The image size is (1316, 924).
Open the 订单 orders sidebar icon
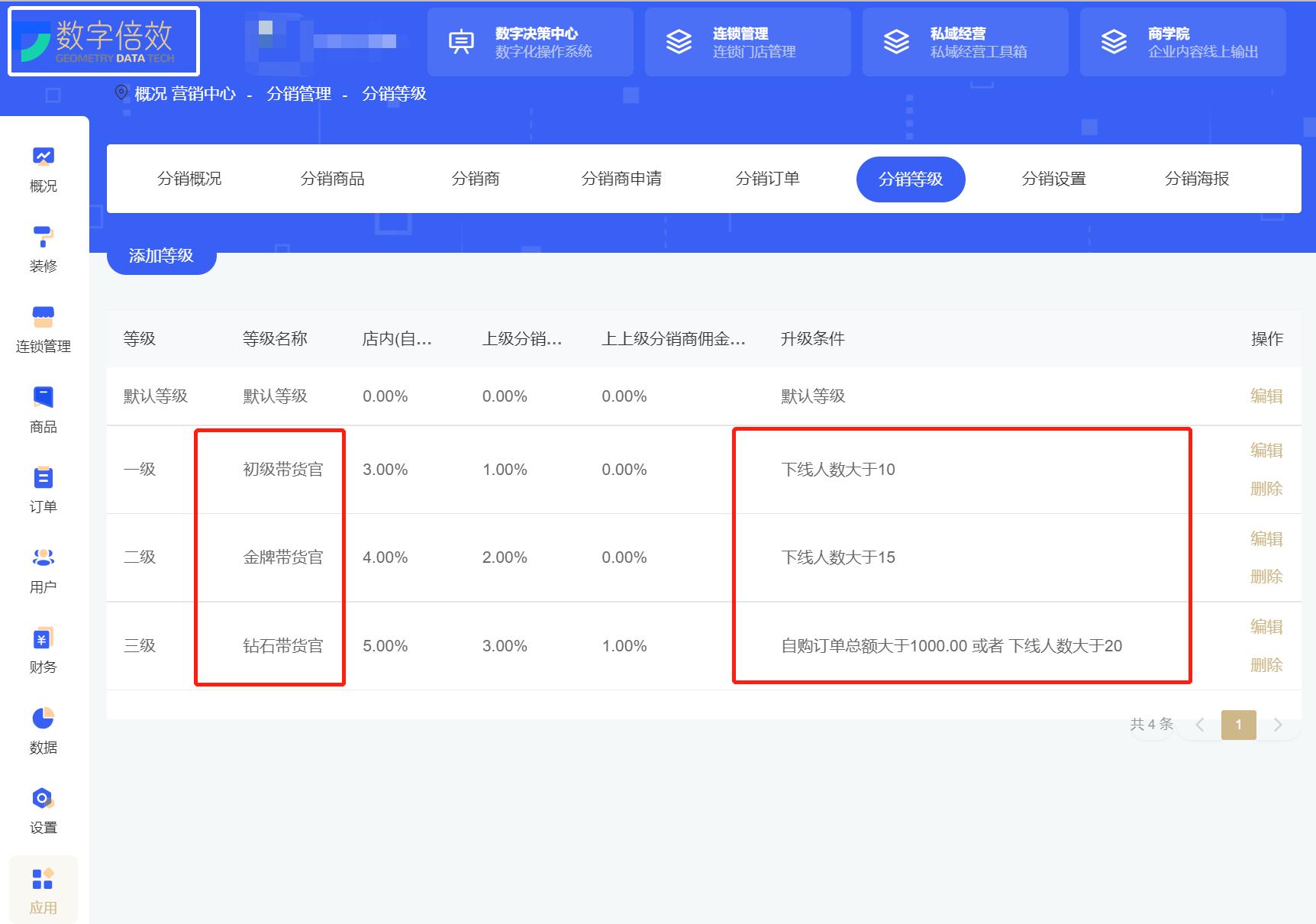coord(43,489)
